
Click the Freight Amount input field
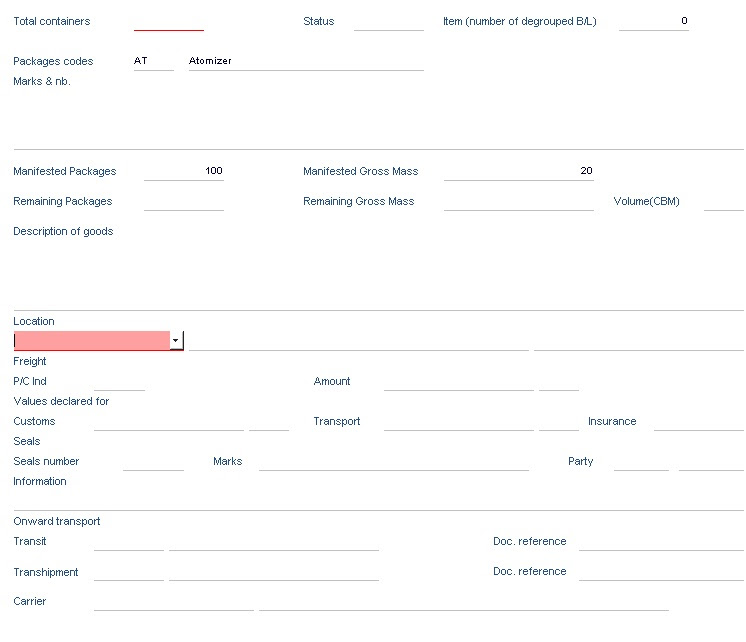tap(458, 381)
